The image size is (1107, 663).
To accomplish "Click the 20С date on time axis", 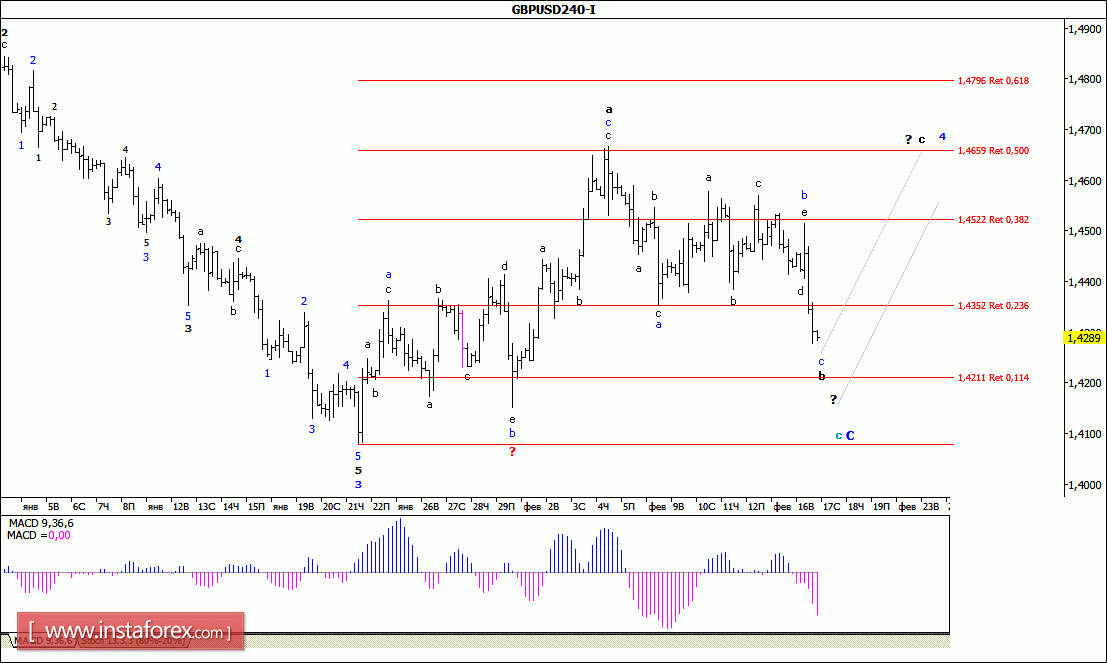I will (x=331, y=506).
